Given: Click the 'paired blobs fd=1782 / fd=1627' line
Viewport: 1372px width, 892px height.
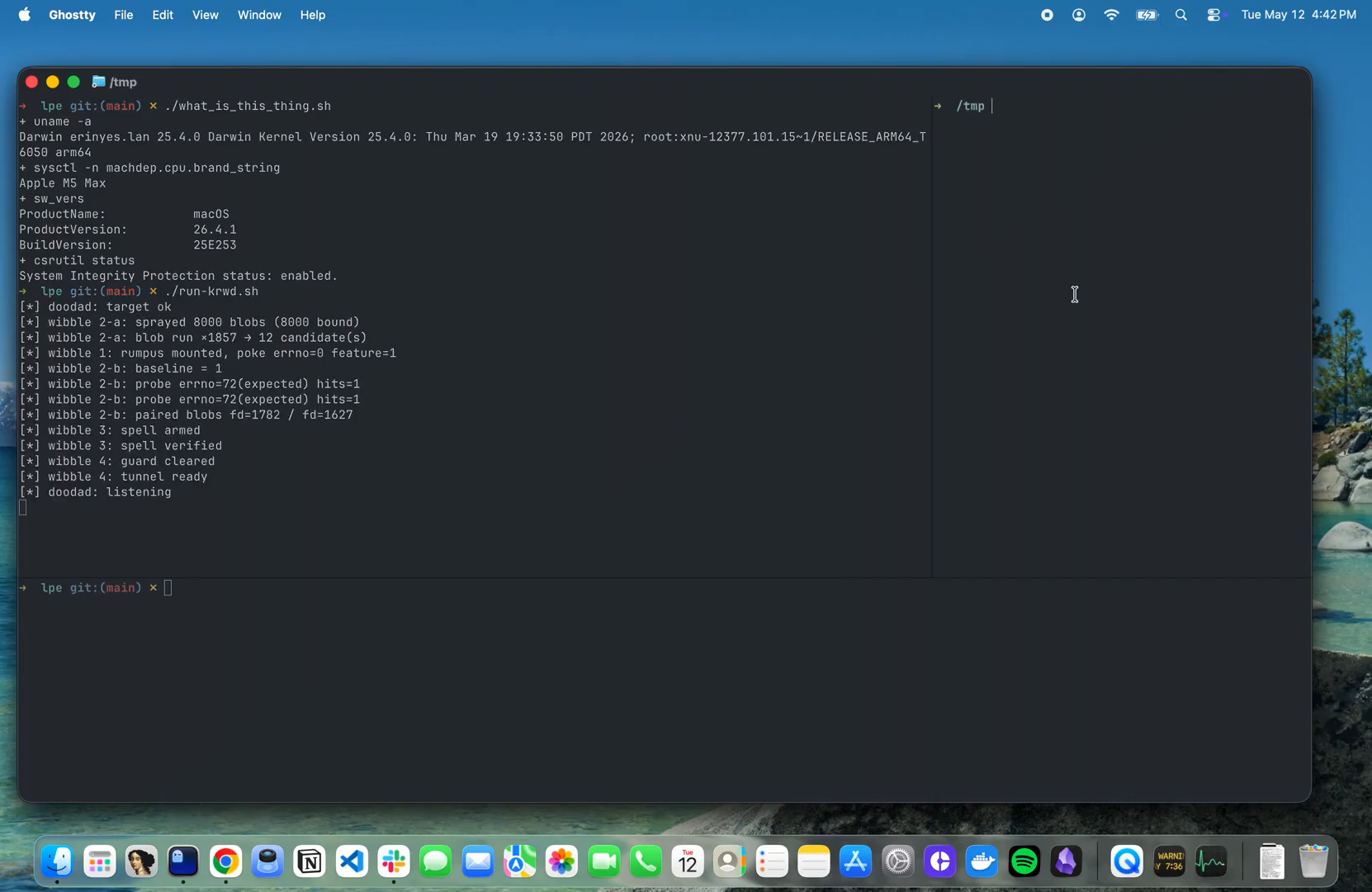Looking at the screenshot, I should pyautogui.click(x=187, y=415).
